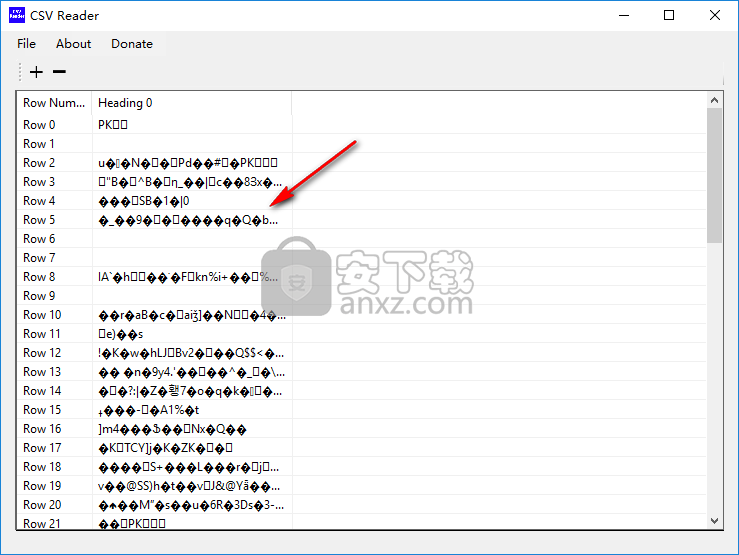Select the Row 11 label
Screen dimensions: 739x555
42,334
